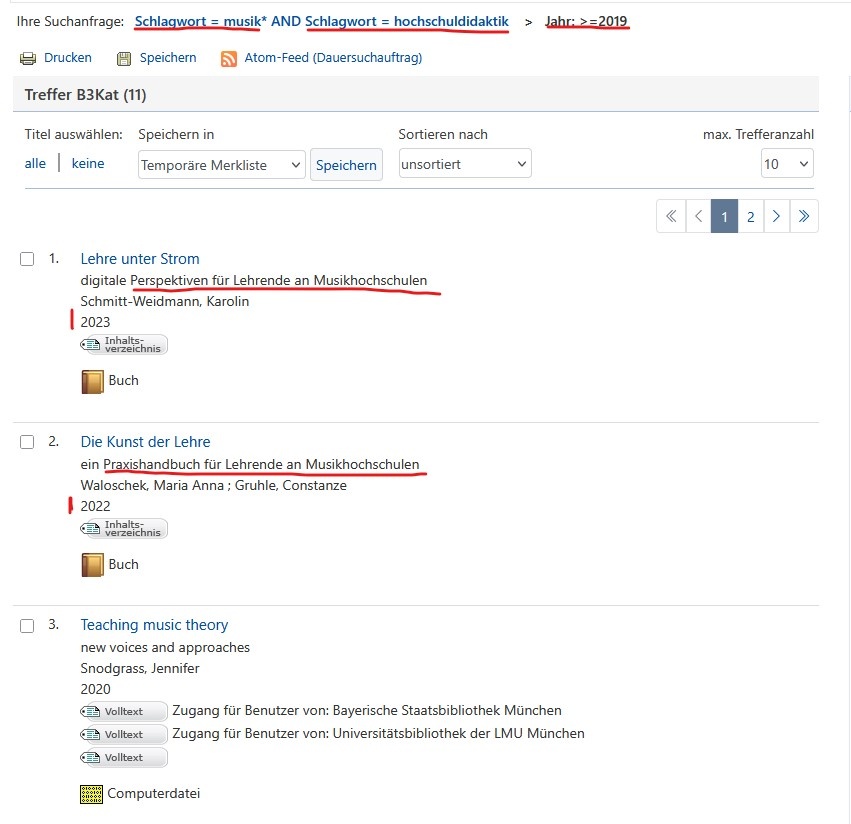Check the box for Teaching music theory

pyautogui.click(x=28, y=626)
